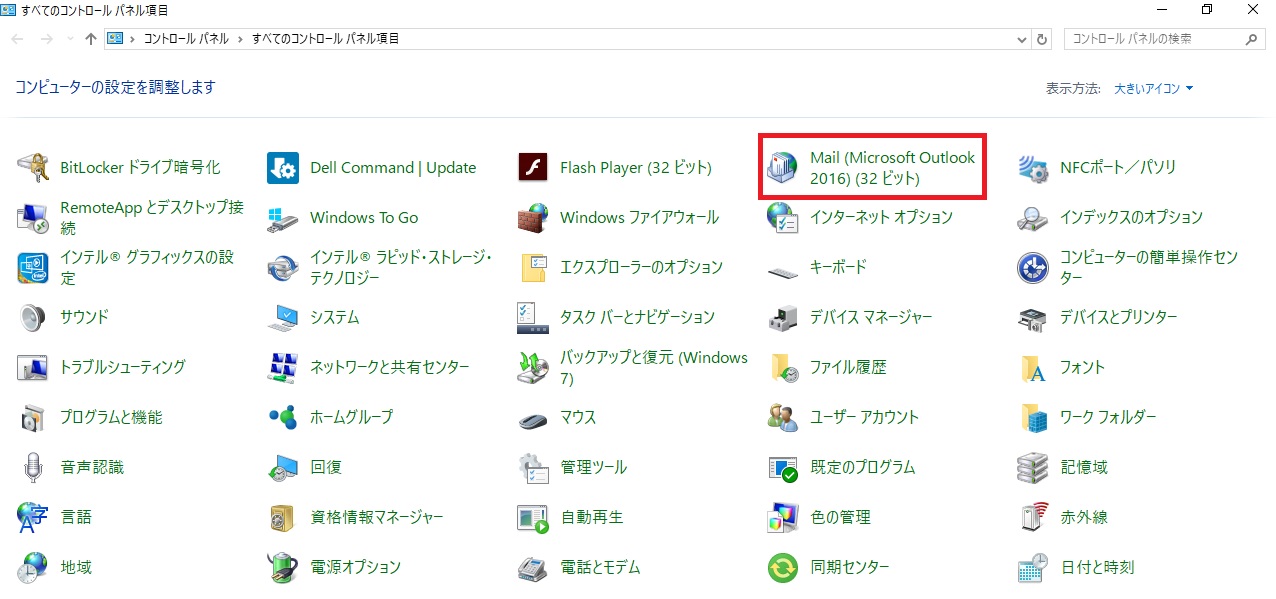Open 既定のプログラム icon
Screen dimensions: 1276x599
[783, 468]
